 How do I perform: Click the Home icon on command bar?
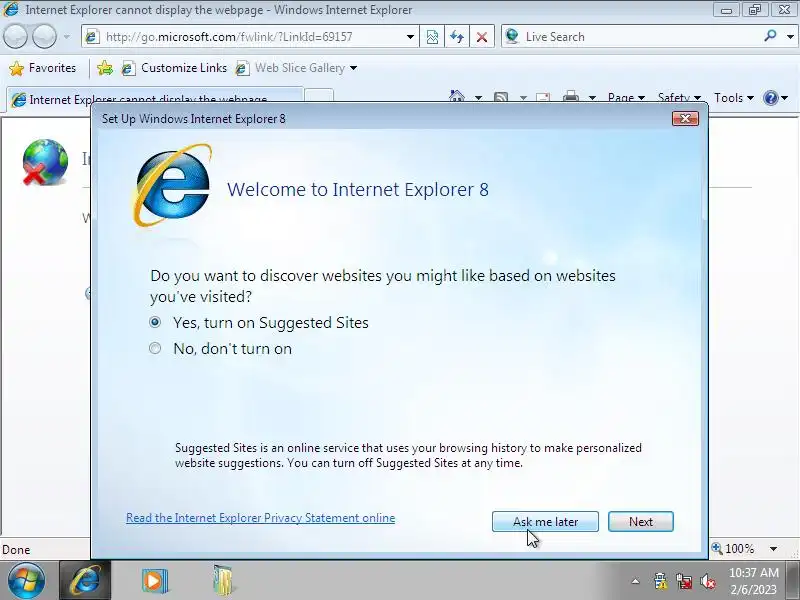[x=457, y=96]
